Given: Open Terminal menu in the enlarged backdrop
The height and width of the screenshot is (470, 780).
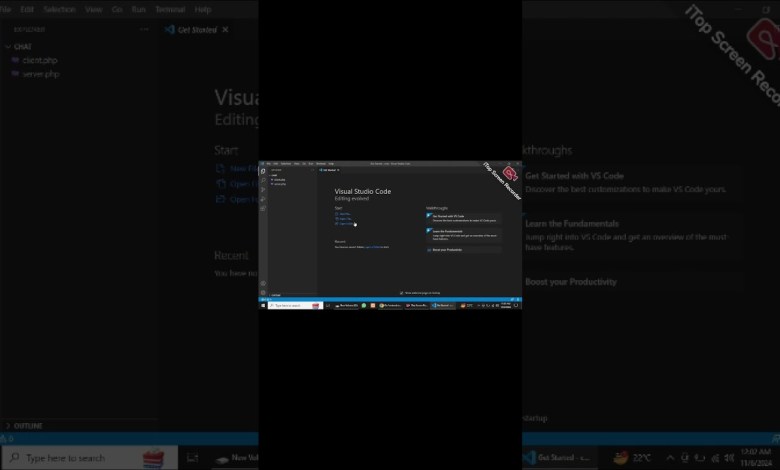Looking at the screenshot, I should click(x=170, y=9).
